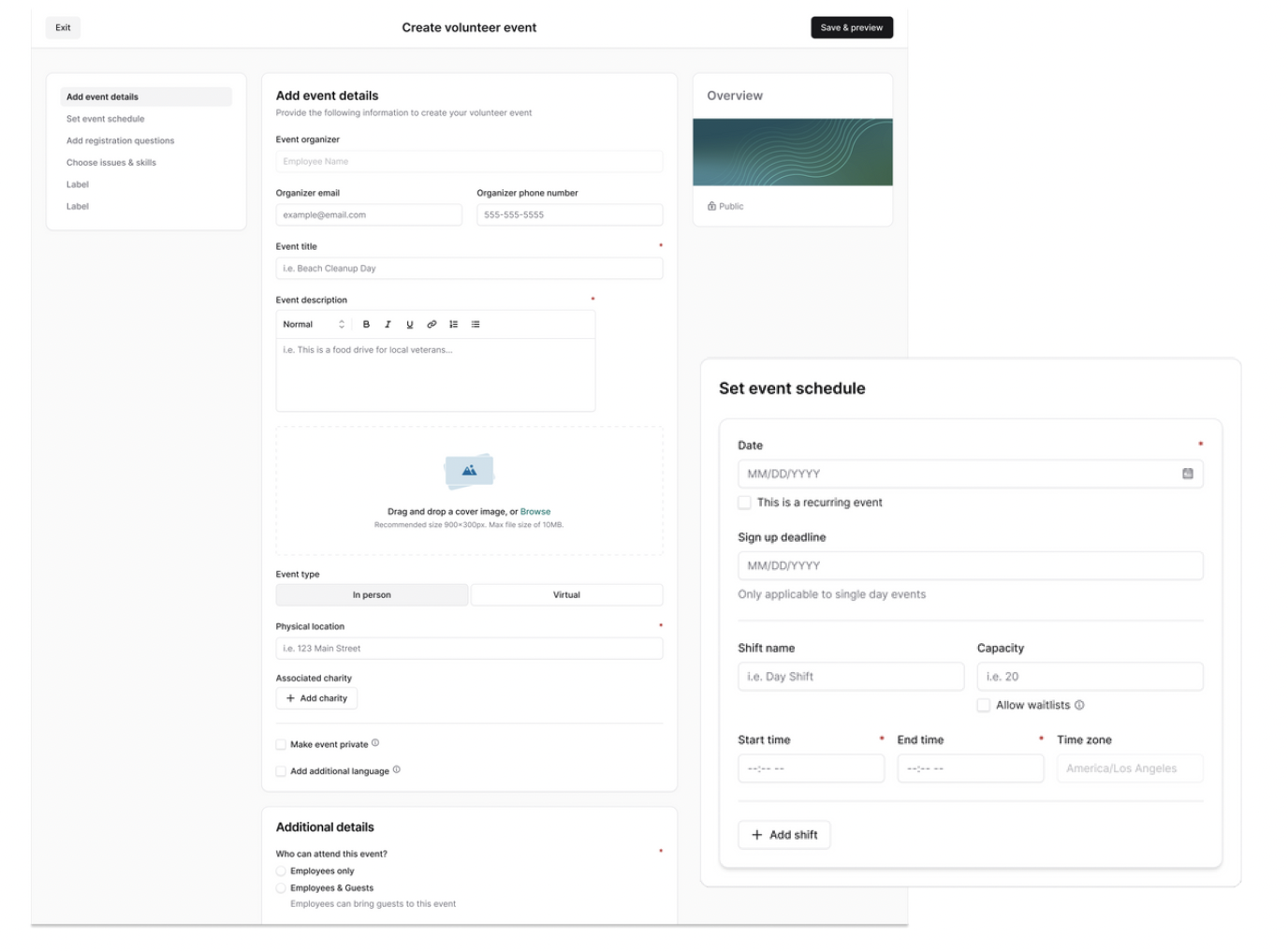Check Add additional language
Screen dimensions: 1288x951
281,771
